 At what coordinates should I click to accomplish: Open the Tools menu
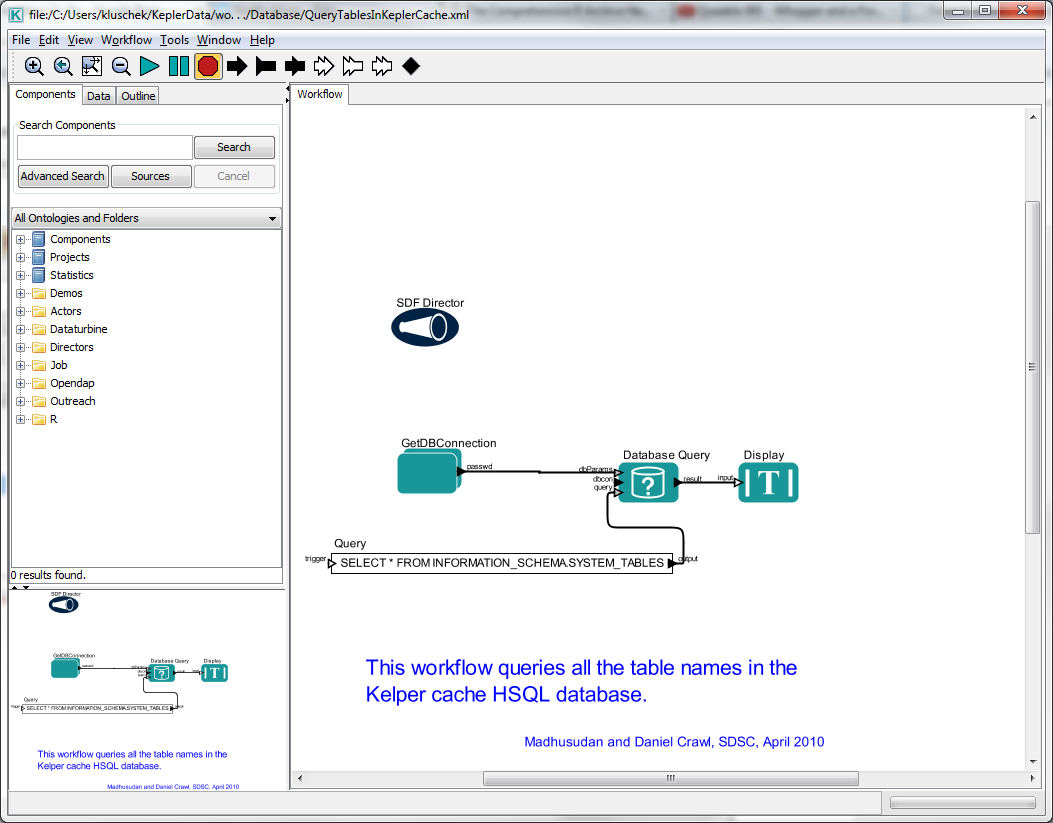pyautogui.click(x=174, y=40)
